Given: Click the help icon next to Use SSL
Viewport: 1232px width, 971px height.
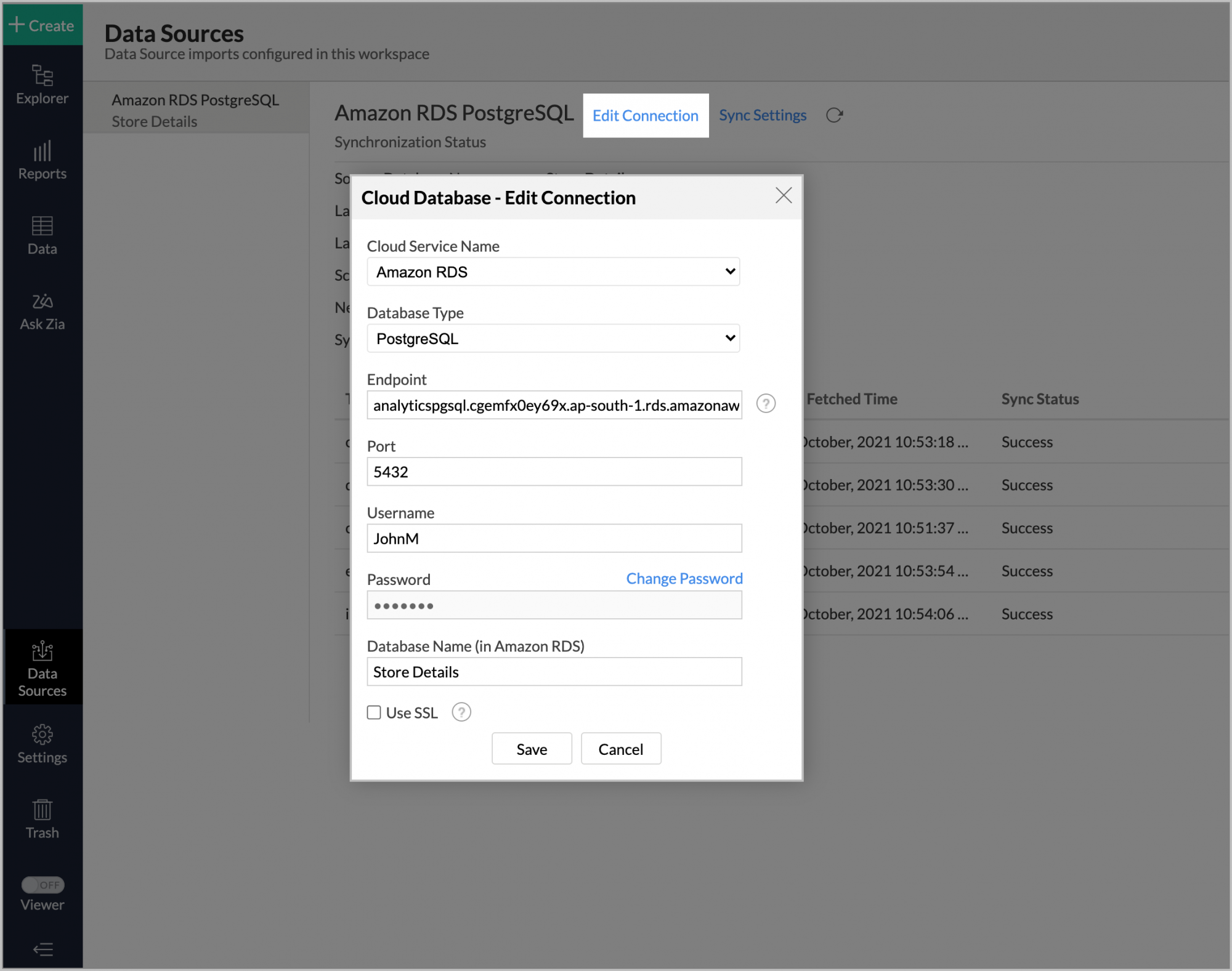Looking at the screenshot, I should 461,712.
